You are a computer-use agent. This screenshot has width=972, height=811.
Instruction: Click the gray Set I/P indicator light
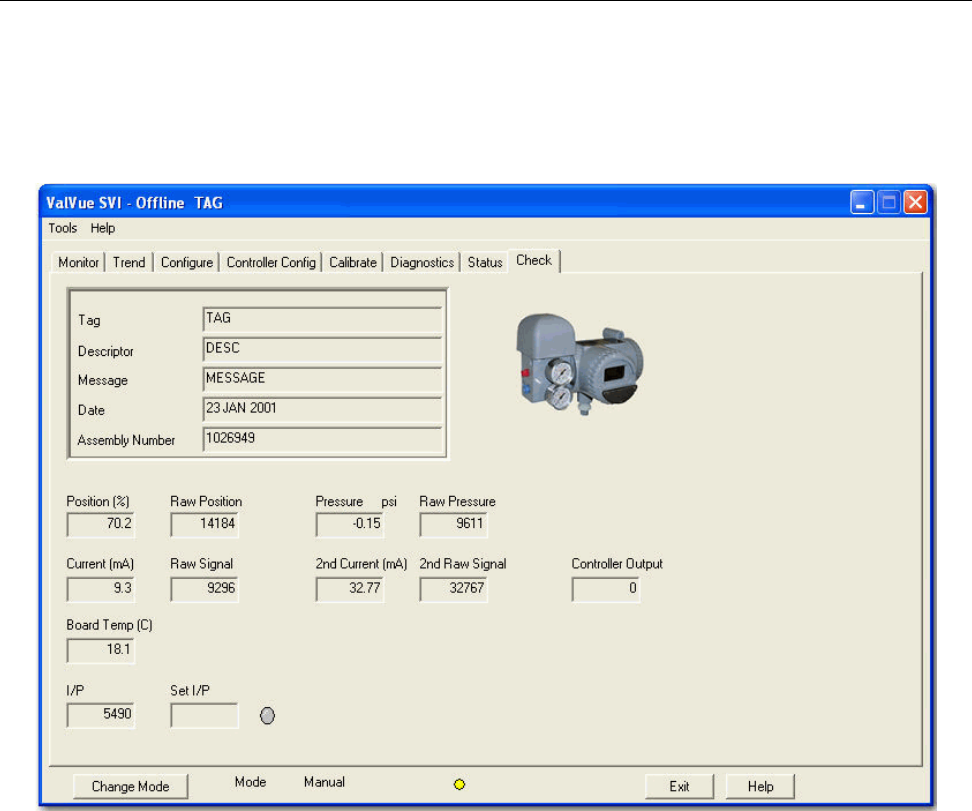point(267,716)
